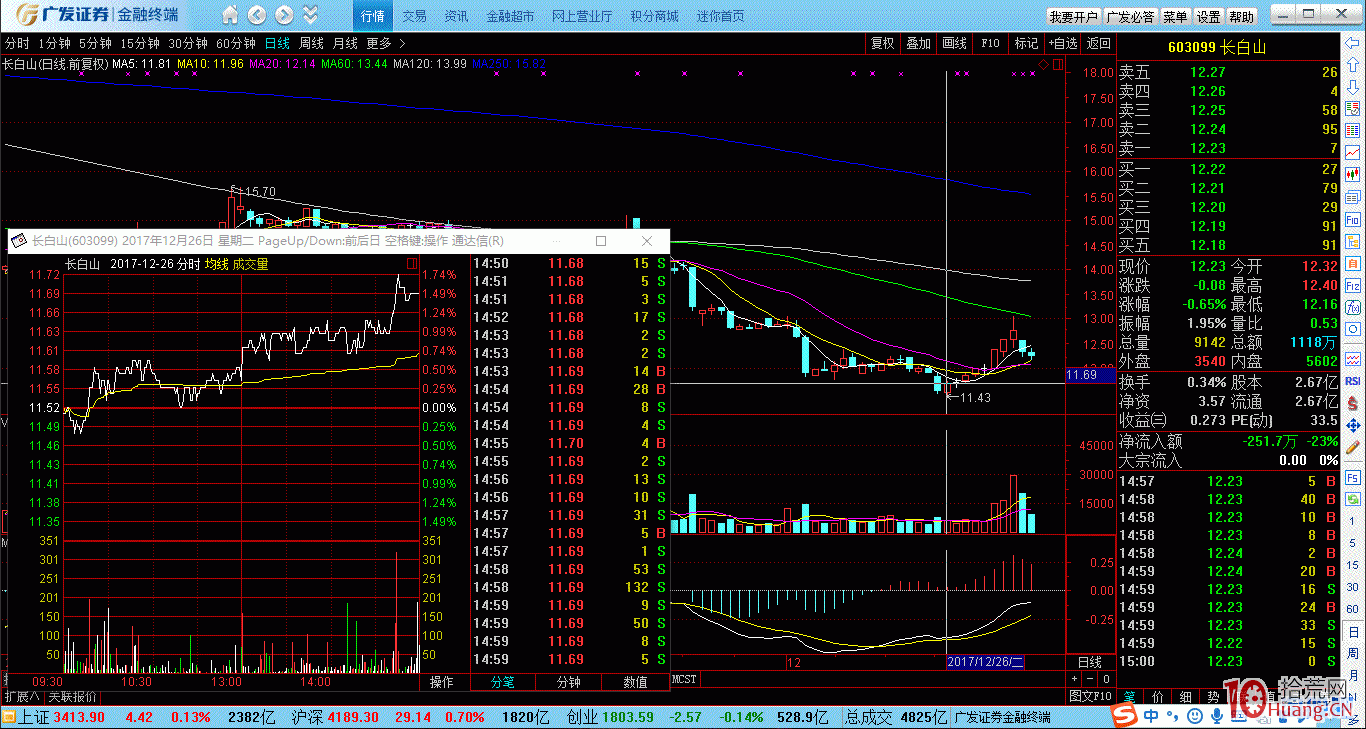
Task: Click the blue four-way move icon
Action: (1354, 425)
